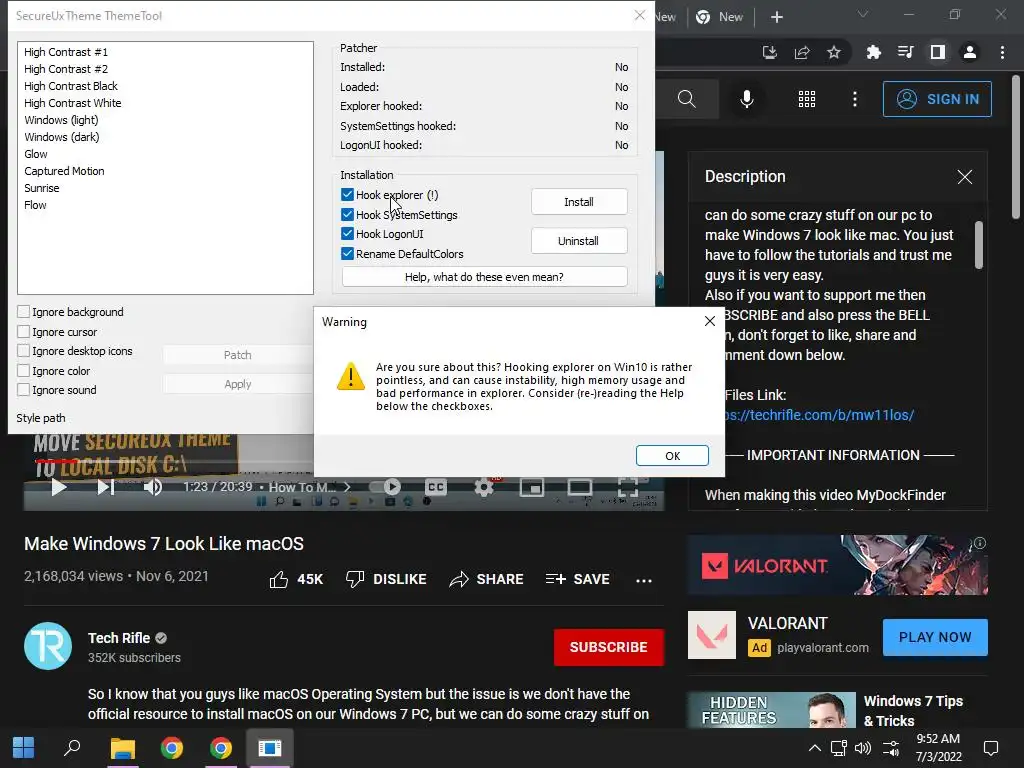This screenshot has width=1024, height=768.
Task: Click the SHARE arrow under the video
Action: pyautogui.click(x=486, y=579)
